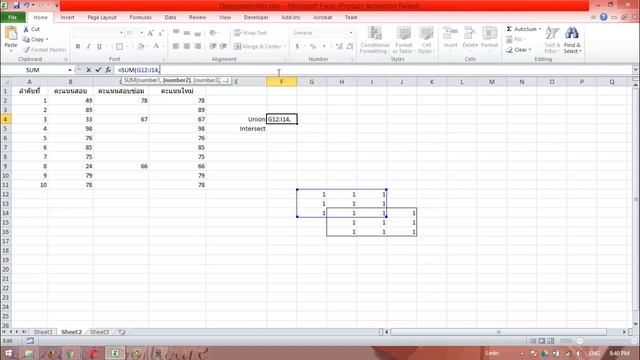Click the Cut scissors icon
The image size is (640, 360).
pos(26,29)
